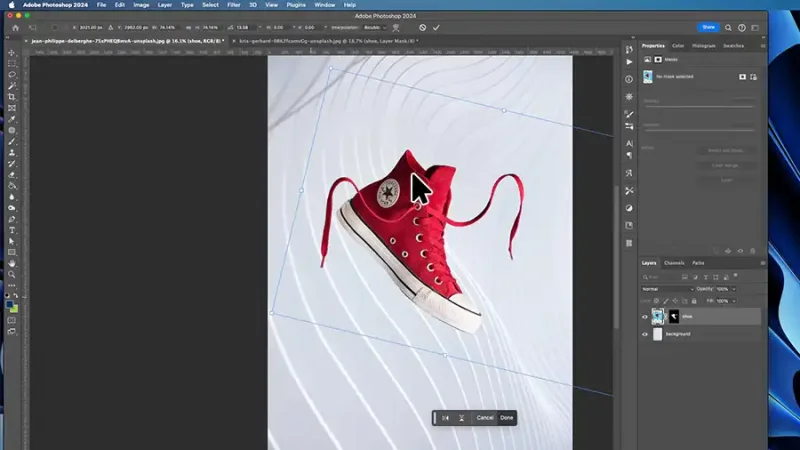Image resolution: width=800 pixels, height=450 pixels.
Task: Toggle the layer filter on/off switch
Action: point(736,276)
